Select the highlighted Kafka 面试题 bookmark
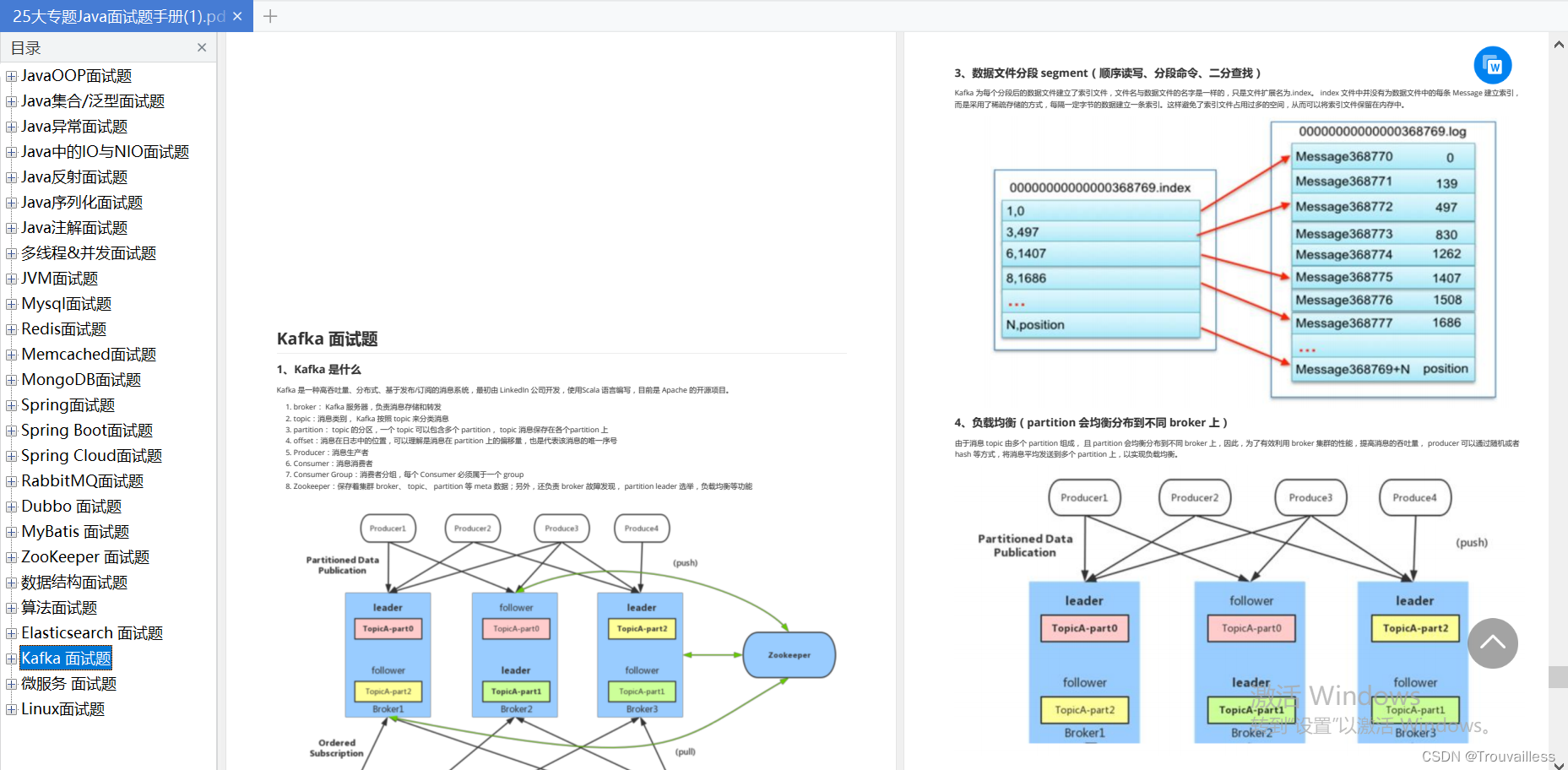This screenshot has width=1568, height=770. point(66,659)
